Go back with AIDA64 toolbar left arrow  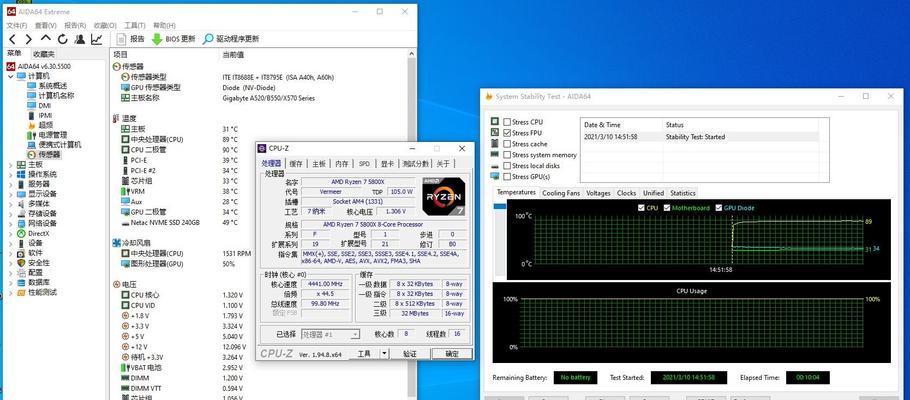click(13, 39)
